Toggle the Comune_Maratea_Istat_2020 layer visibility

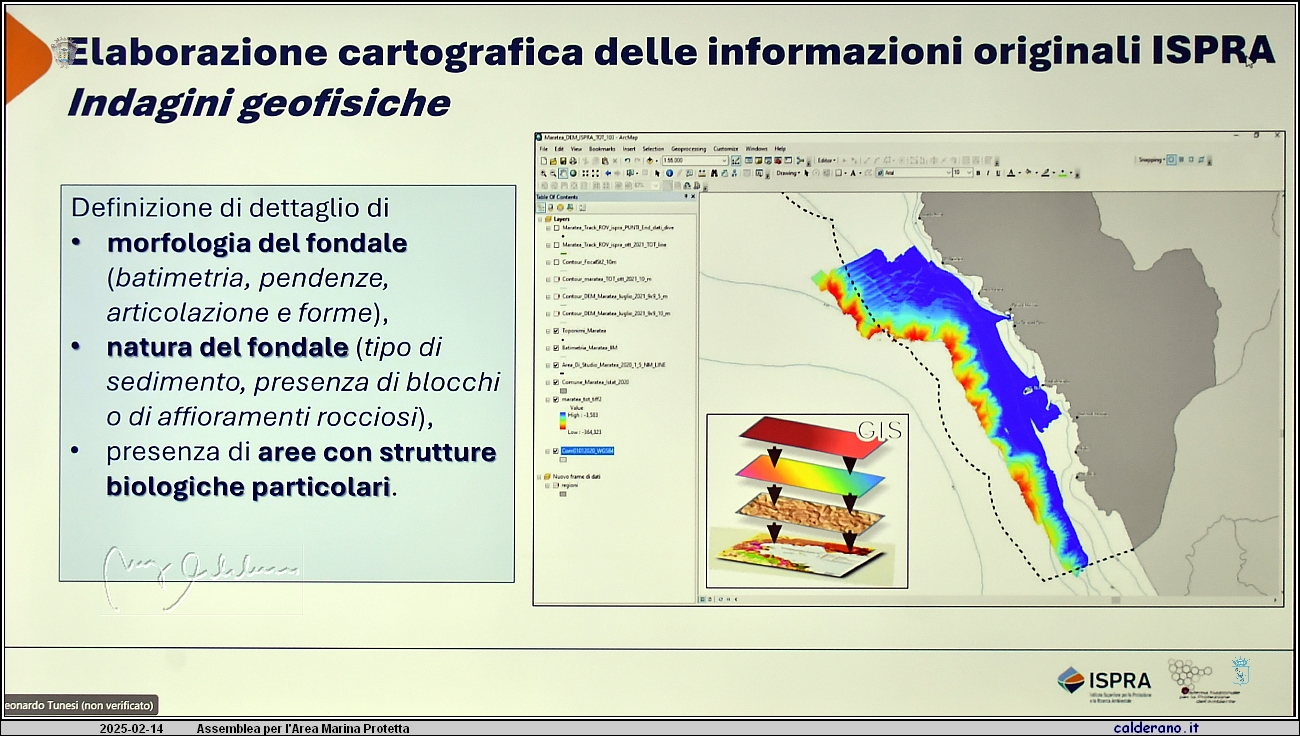pyautogui.click(x=556, y=382)
